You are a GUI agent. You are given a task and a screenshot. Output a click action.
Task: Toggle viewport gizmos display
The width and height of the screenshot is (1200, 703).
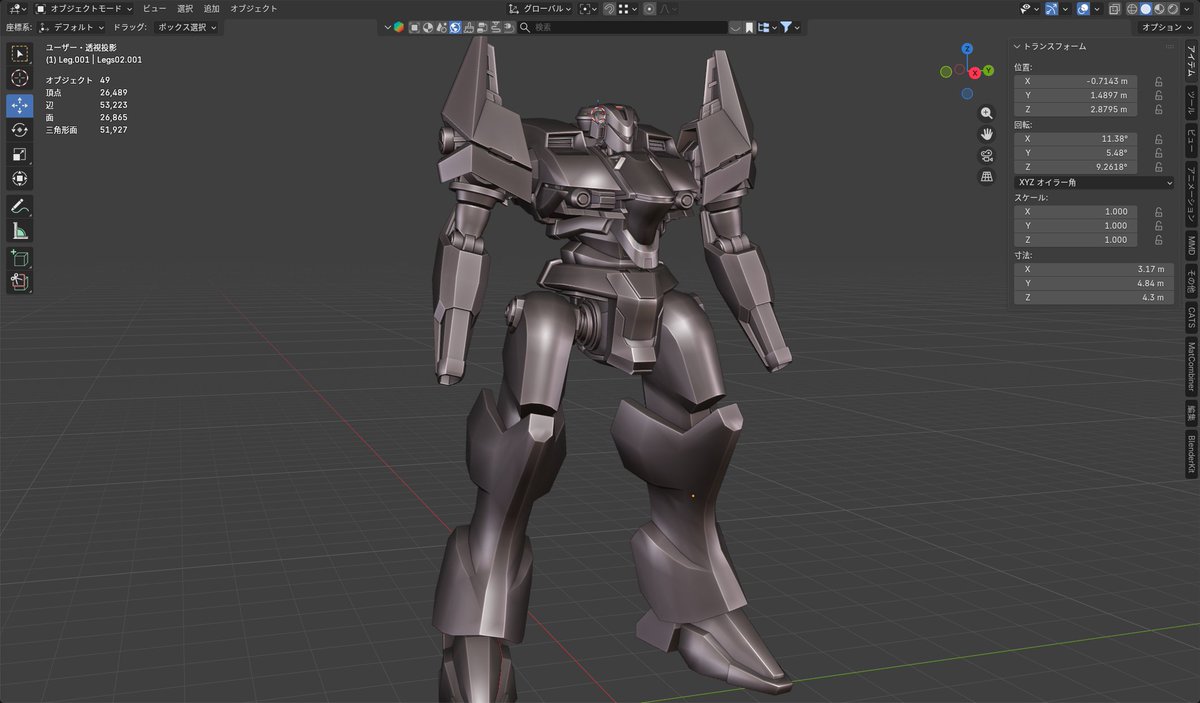coord(1052,8)
